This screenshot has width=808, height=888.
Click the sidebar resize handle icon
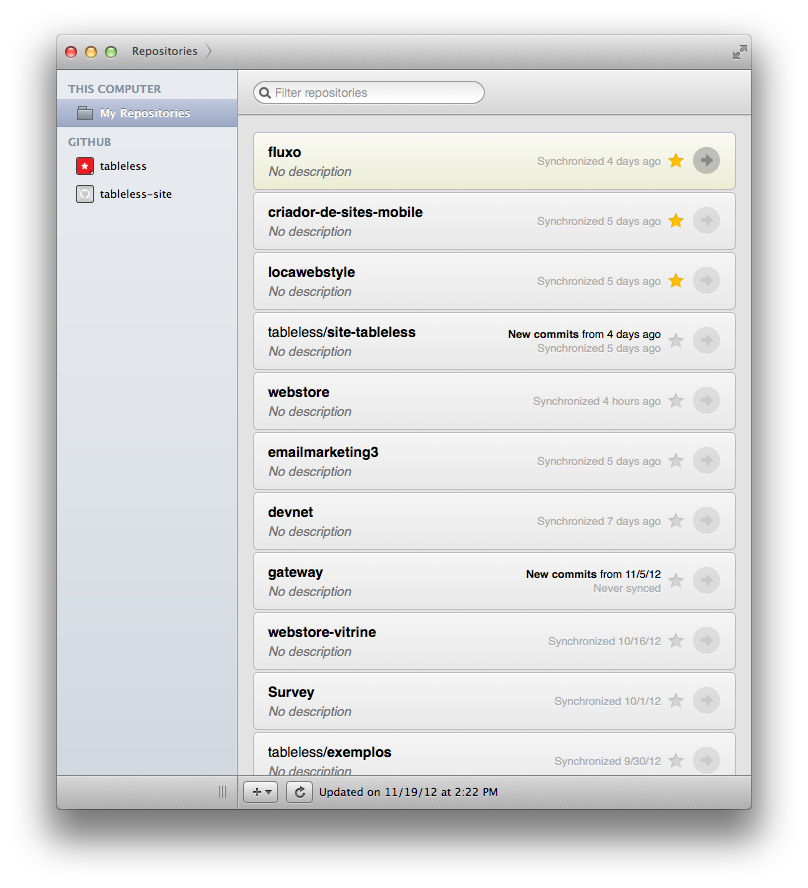coord(223,792)
